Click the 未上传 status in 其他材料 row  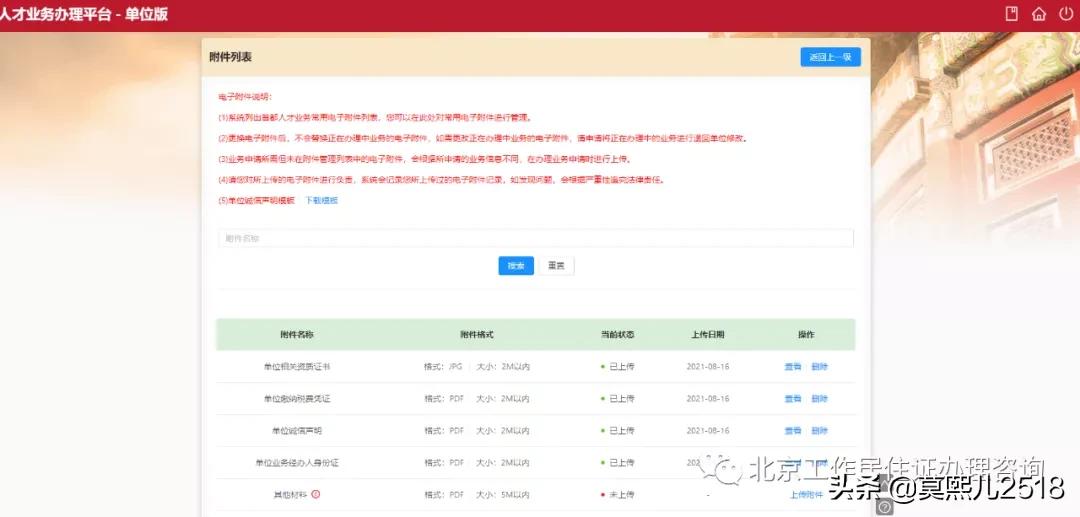617,494
